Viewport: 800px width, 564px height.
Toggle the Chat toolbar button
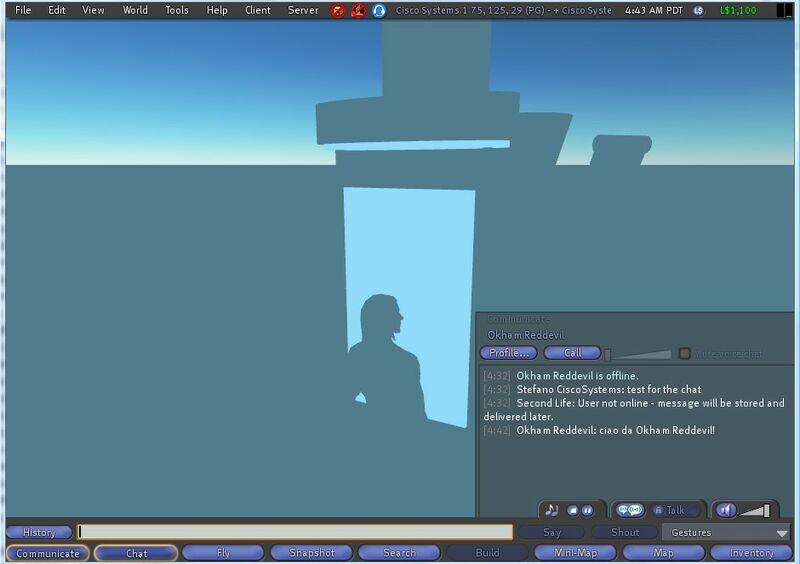point(136,553)
